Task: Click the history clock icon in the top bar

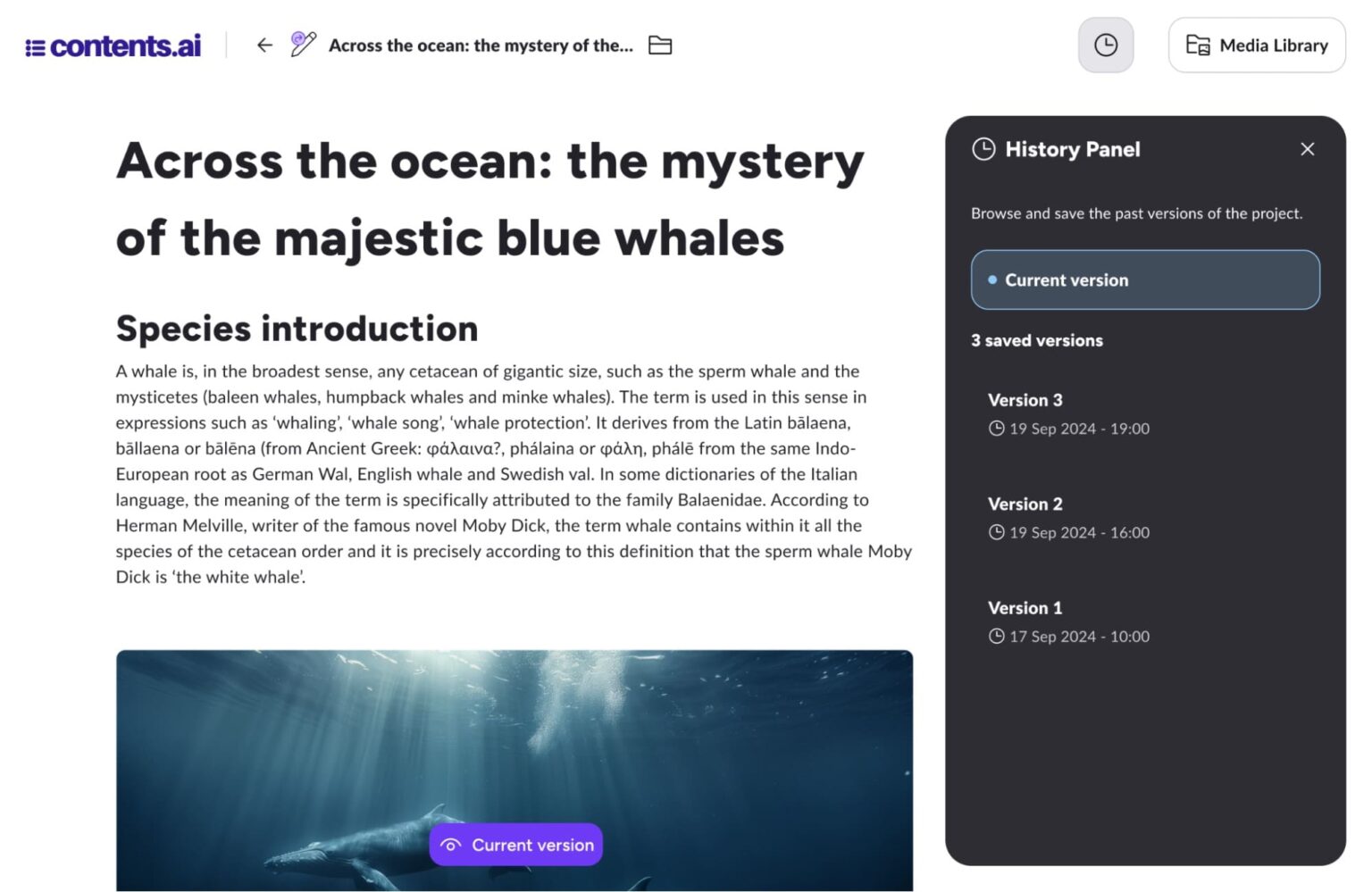Action: click(x=1105, y=44)
